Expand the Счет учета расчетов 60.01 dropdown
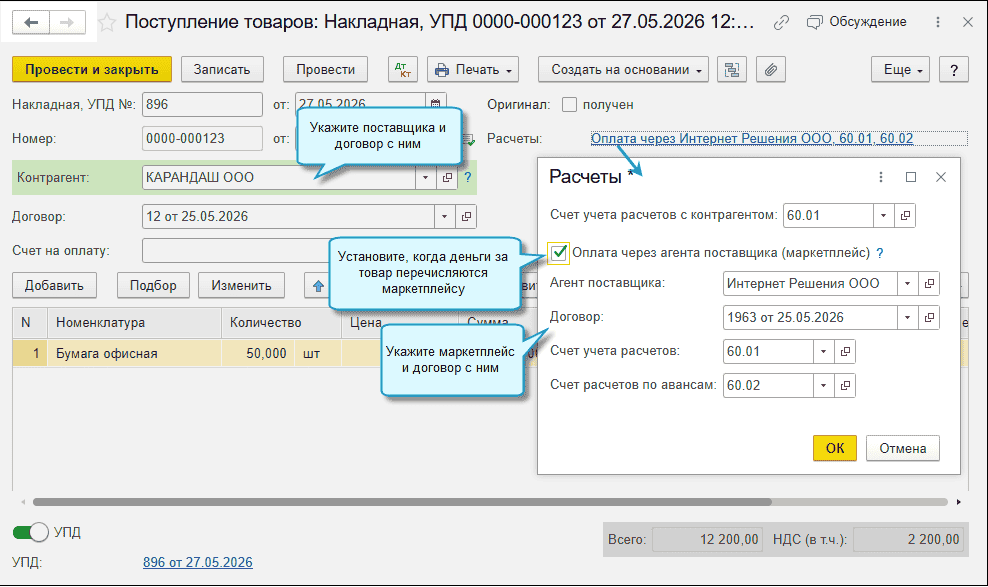The image size is (988, 587). click(823, 351)
